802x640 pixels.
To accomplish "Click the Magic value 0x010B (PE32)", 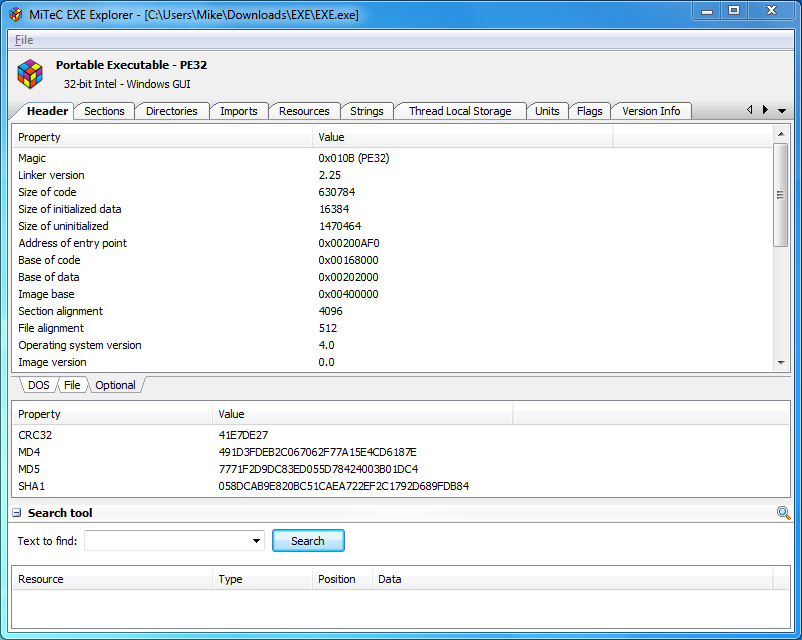I will click(353, 158).
